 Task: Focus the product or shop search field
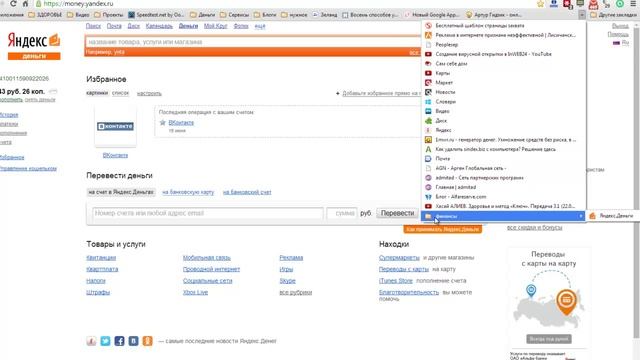click(x=253, y=42)
